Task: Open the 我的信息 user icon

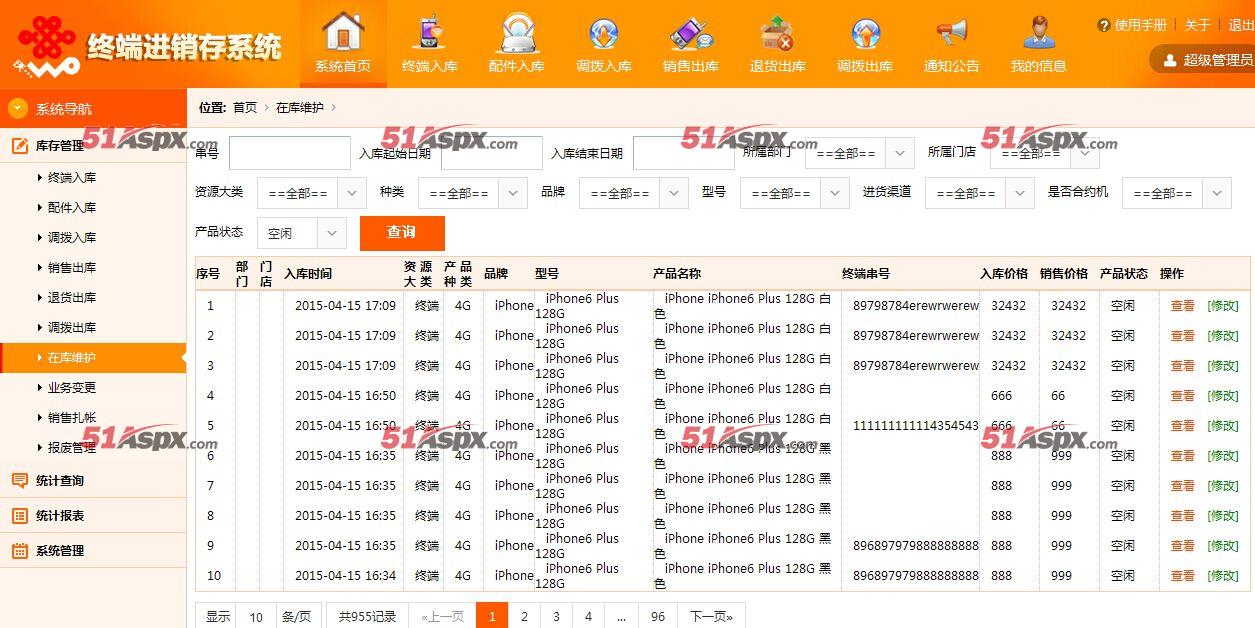Action: coord(1039,33)
